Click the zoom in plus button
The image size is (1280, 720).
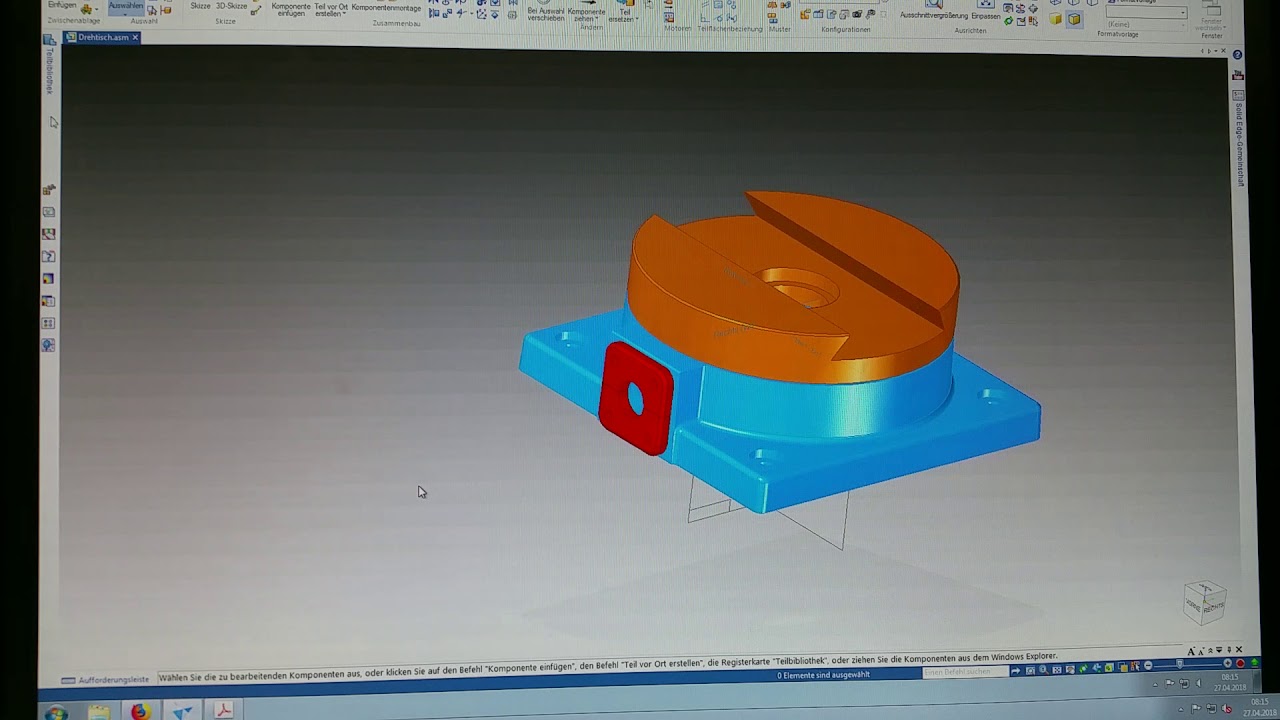click(x=1228, y=663)
